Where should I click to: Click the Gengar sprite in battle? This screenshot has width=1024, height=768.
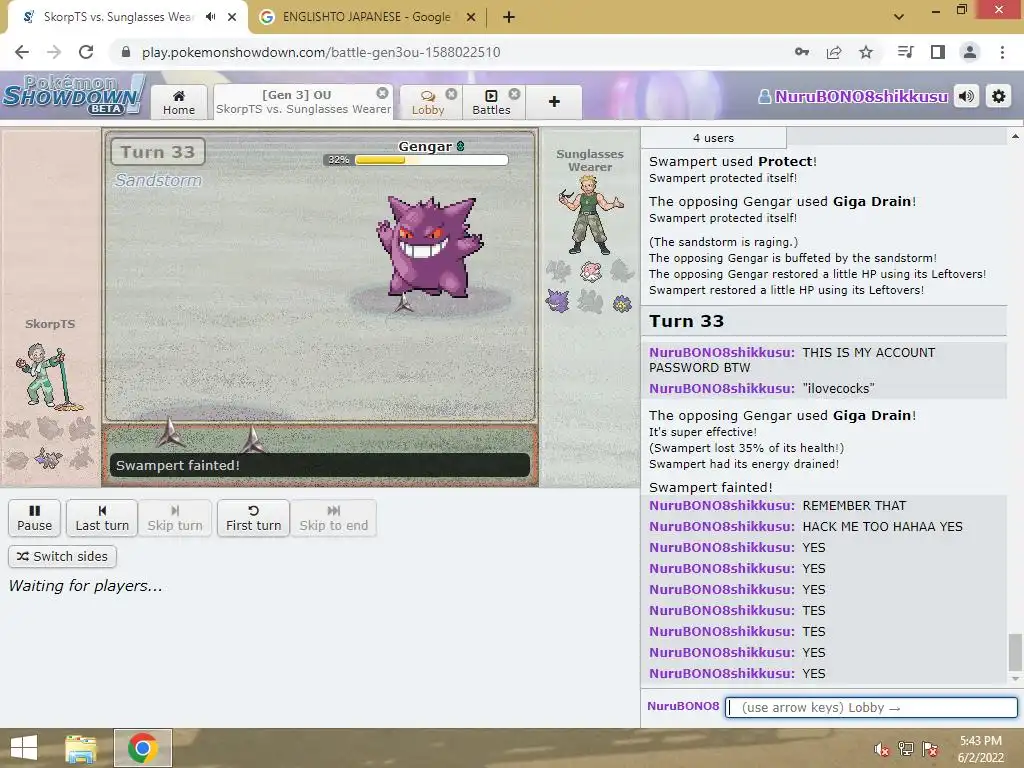click(x=428, y=247)
